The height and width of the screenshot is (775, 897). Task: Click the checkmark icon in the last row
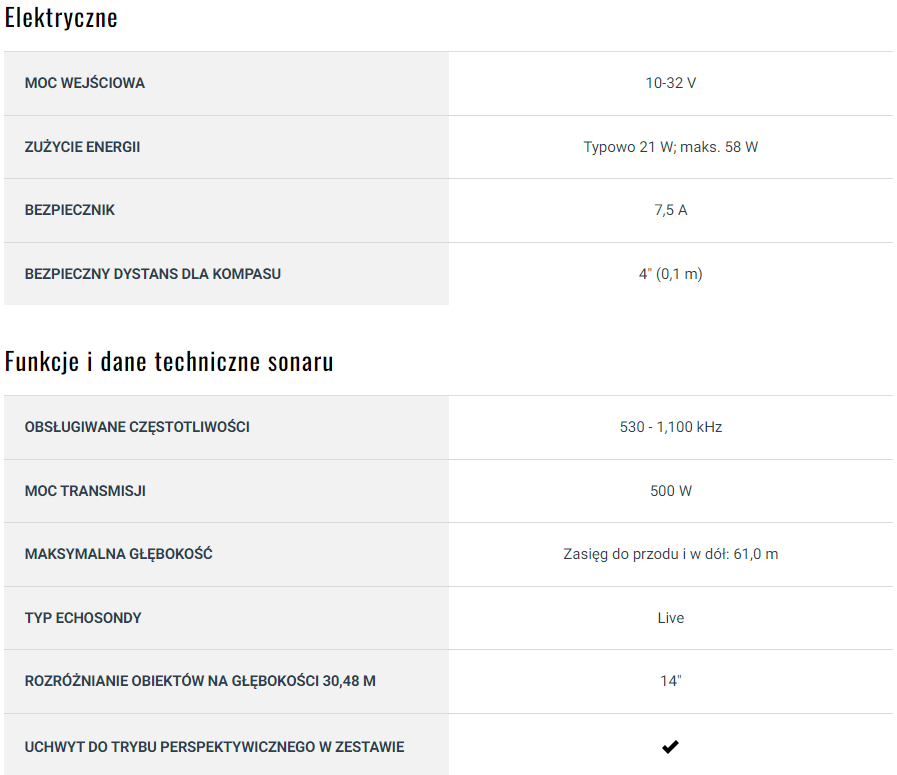[670, 747]
